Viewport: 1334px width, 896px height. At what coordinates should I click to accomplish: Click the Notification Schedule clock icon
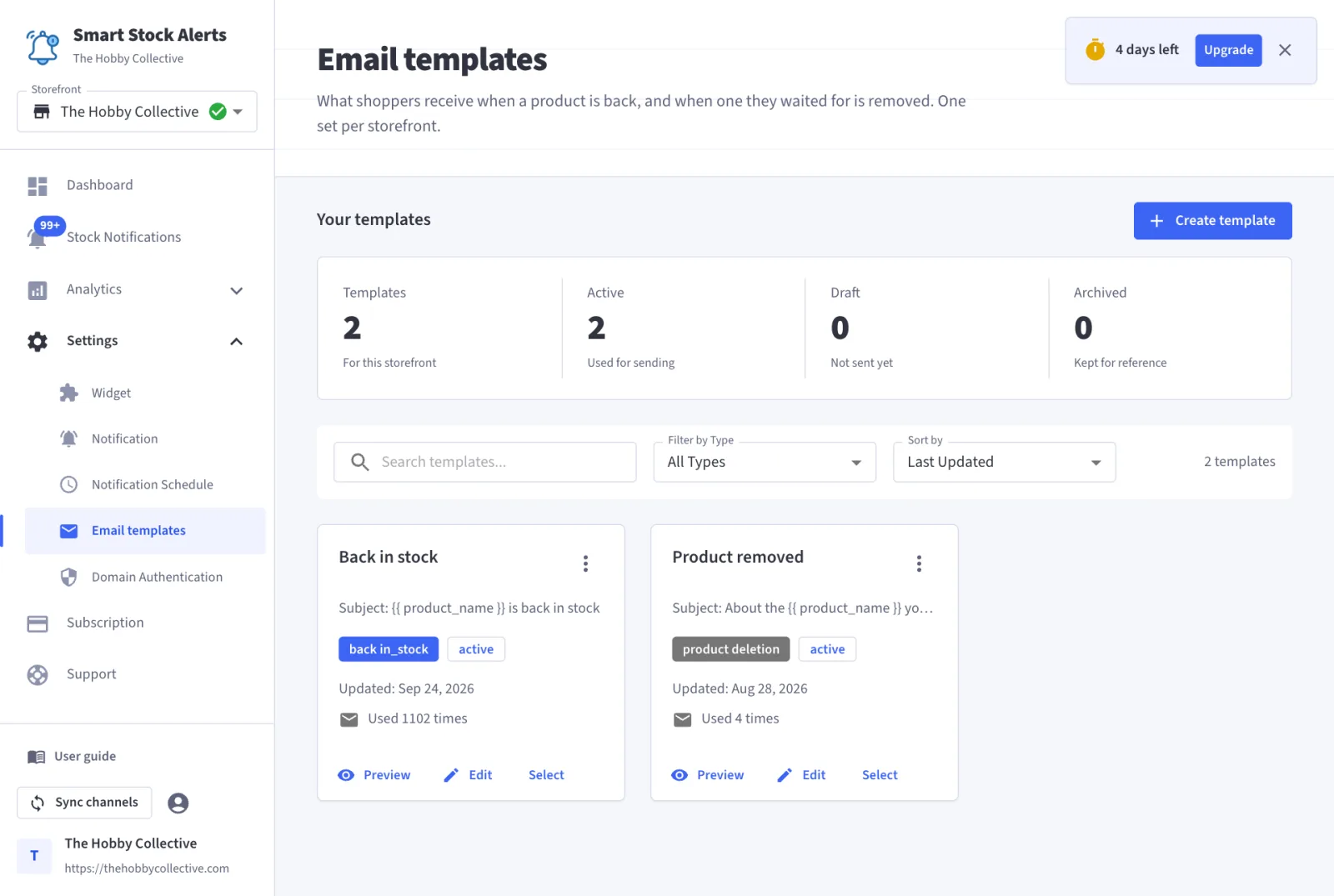point(69,484)
